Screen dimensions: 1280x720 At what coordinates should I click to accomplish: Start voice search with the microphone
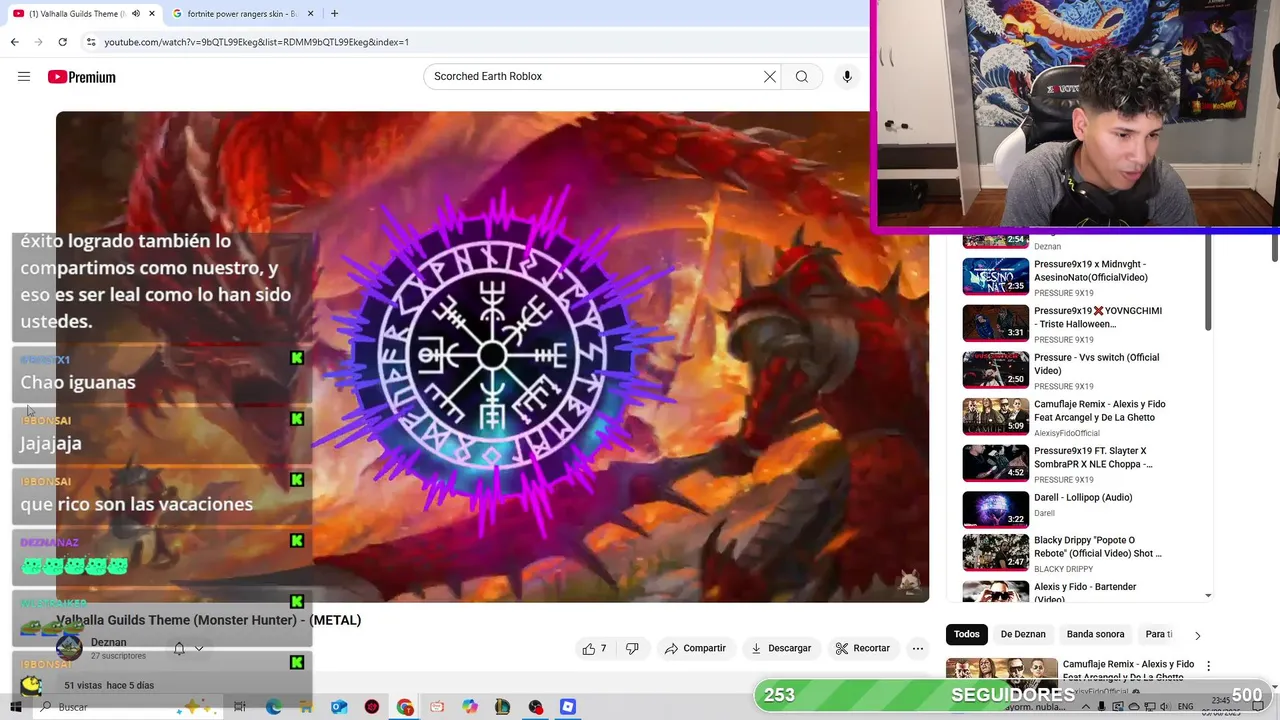847,77
